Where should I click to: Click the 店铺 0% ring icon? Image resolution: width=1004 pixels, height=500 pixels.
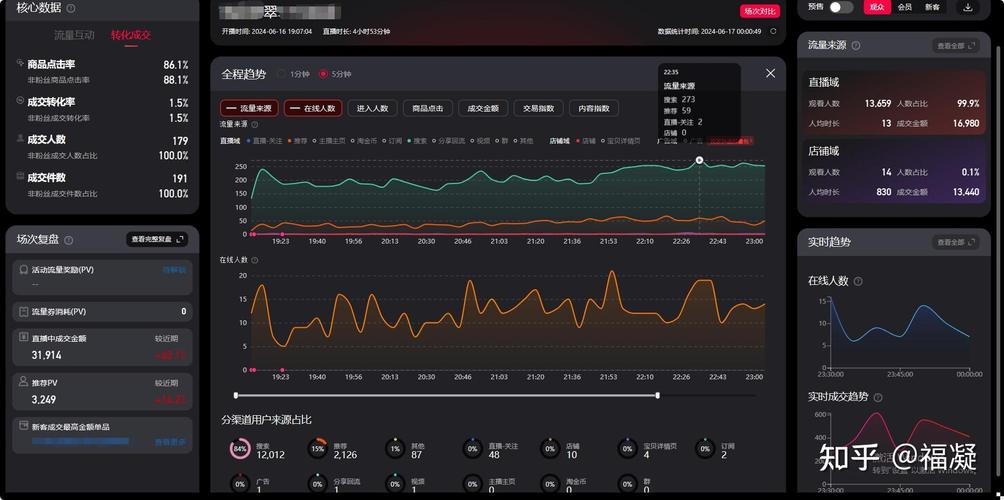click(x=549, y=449)
